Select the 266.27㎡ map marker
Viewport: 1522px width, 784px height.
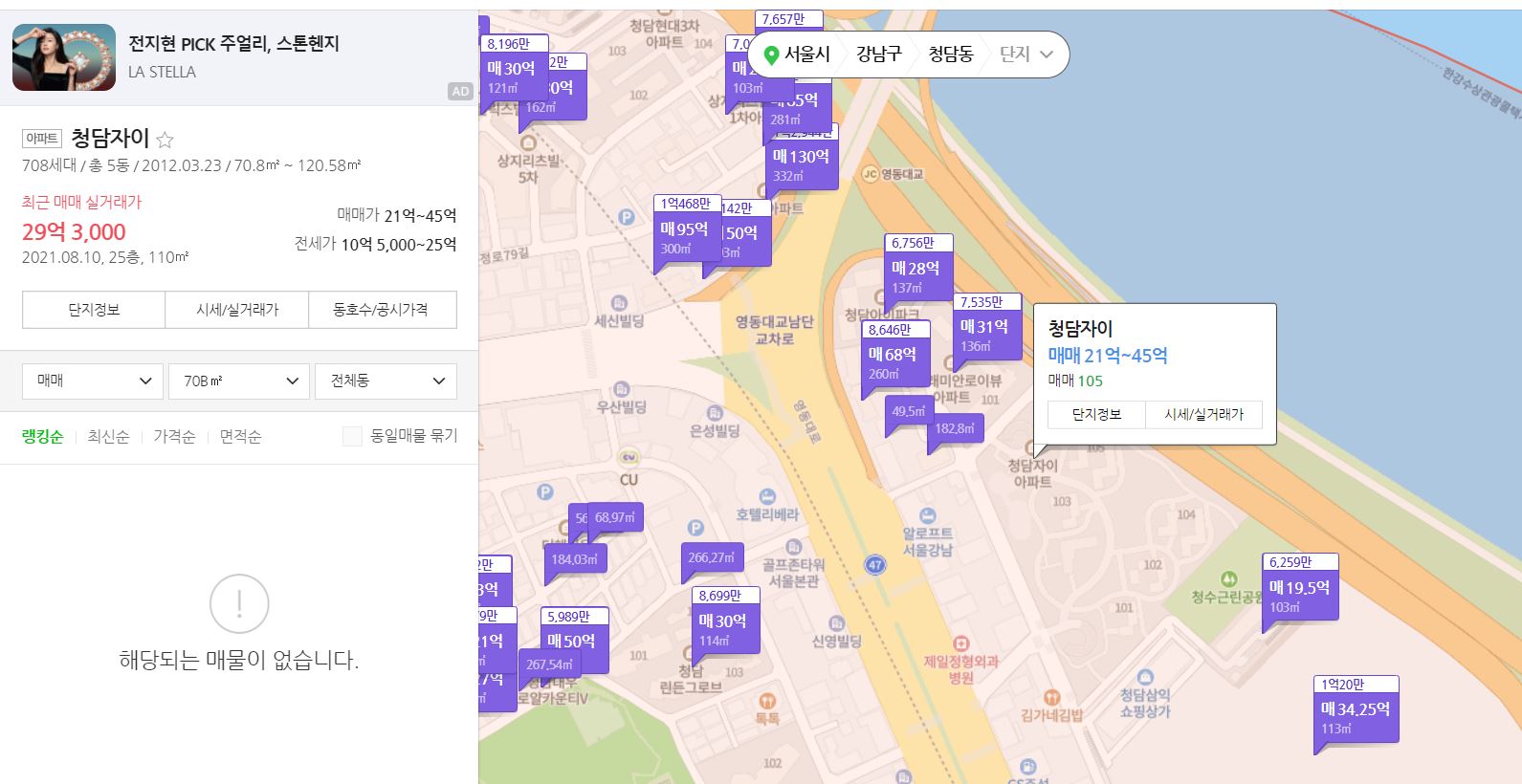(712, 557)
